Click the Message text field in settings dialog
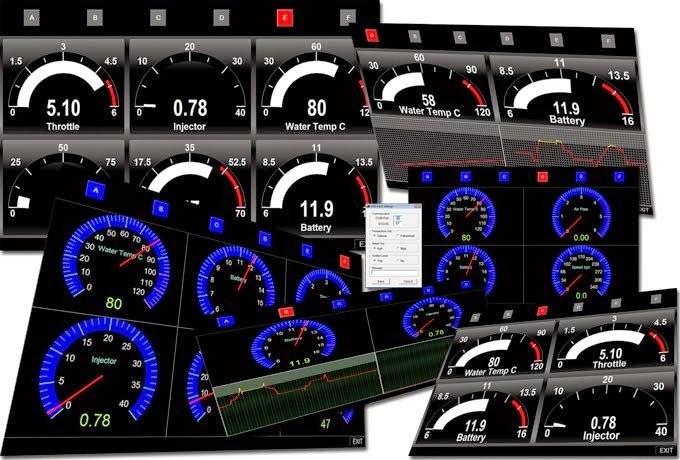 394,273
